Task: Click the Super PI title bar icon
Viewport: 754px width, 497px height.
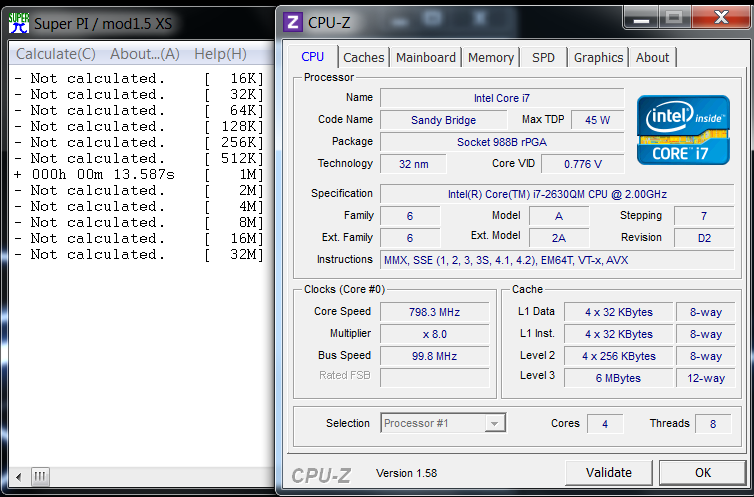Action: coord(19,23)
